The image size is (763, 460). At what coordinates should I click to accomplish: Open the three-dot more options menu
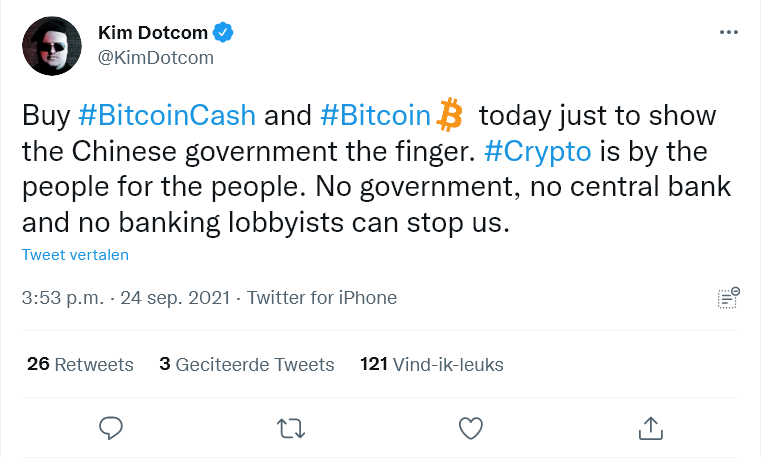(x=729, y=33)
